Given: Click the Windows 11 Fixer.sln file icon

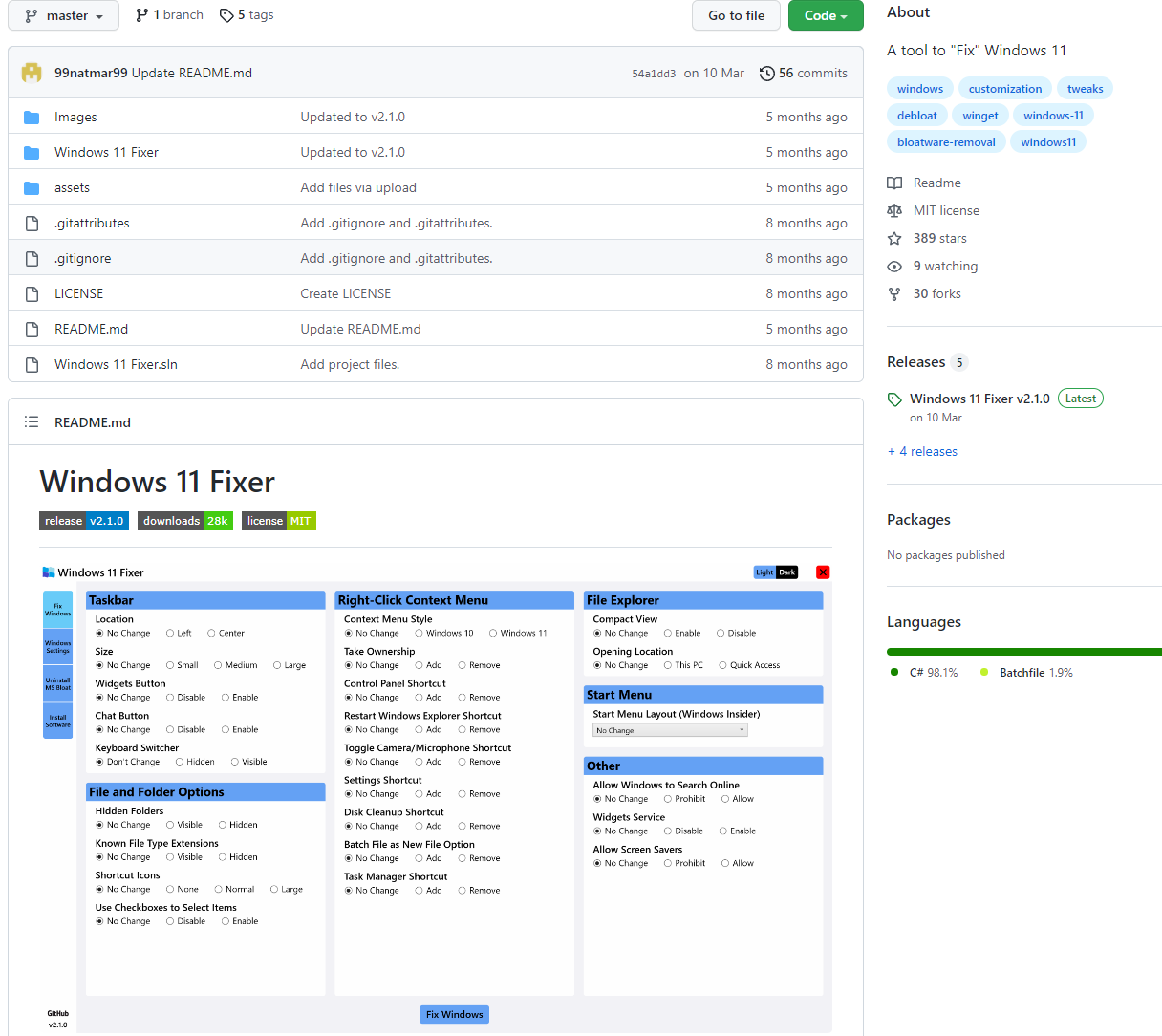Looking at the screenshot, I should [32, 365].
